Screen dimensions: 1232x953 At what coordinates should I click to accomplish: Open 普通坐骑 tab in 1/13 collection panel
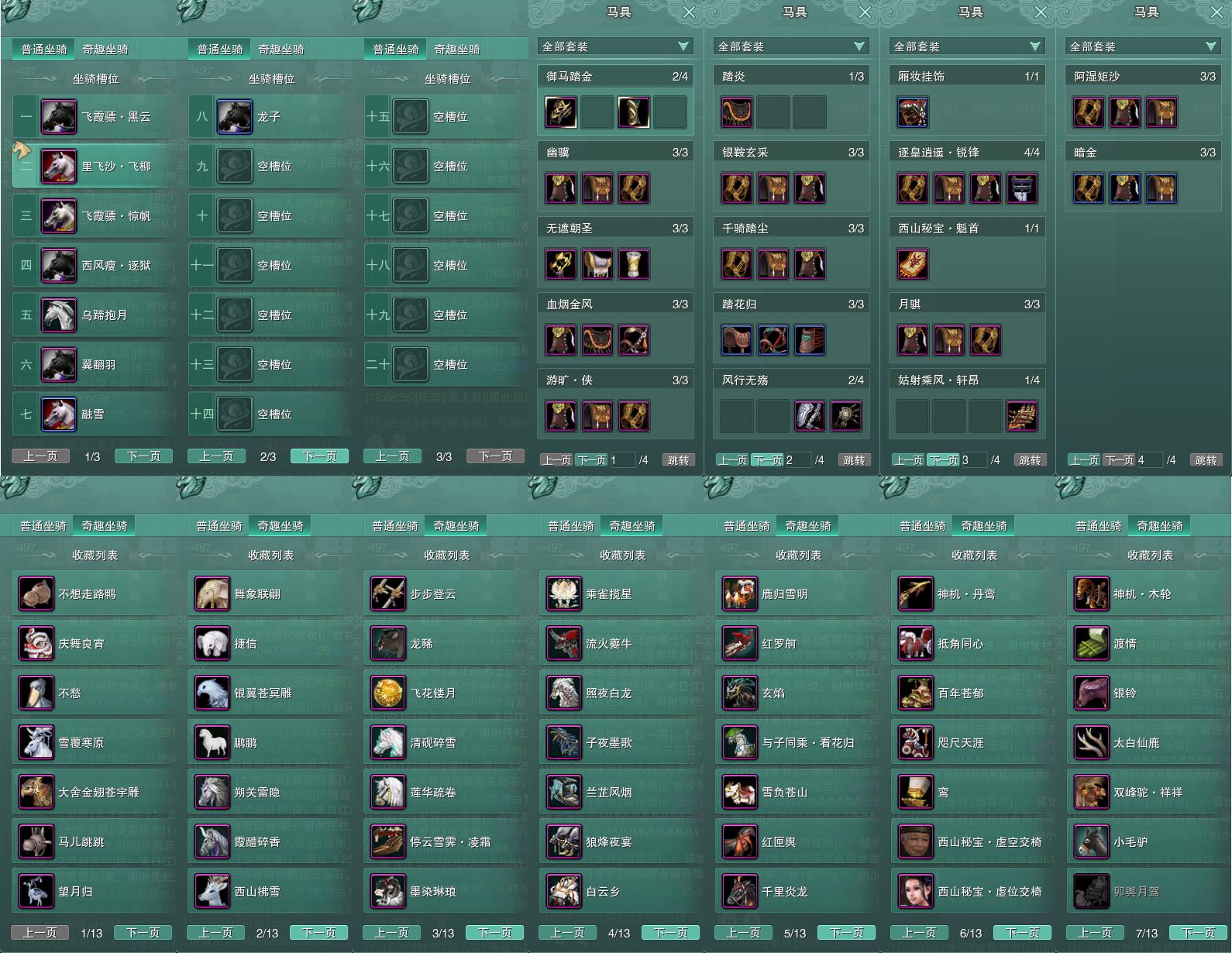[x=43, y=525]
